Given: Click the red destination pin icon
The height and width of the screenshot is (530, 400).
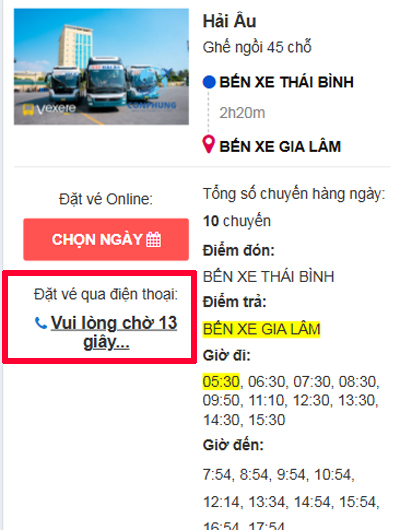Looking at the screenshot, I should click(209, 144).
